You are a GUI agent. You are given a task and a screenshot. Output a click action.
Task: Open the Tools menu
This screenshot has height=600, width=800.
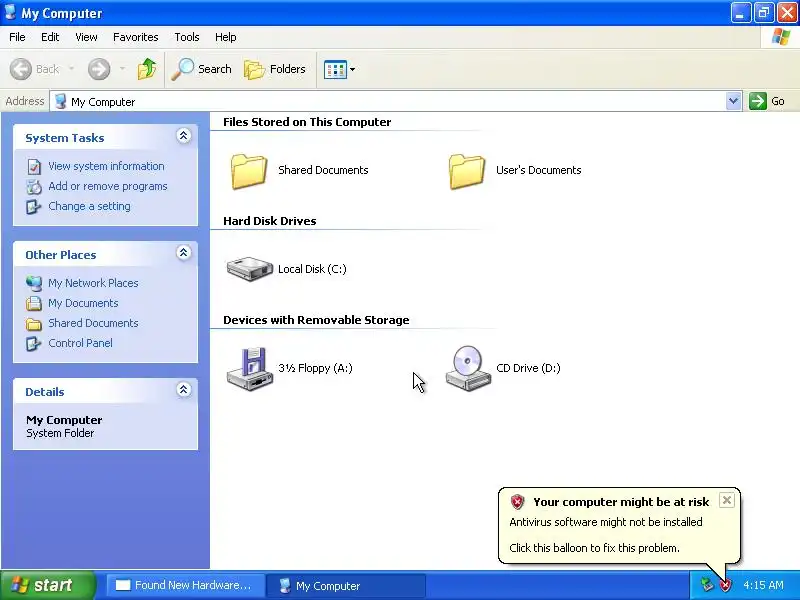187,37
